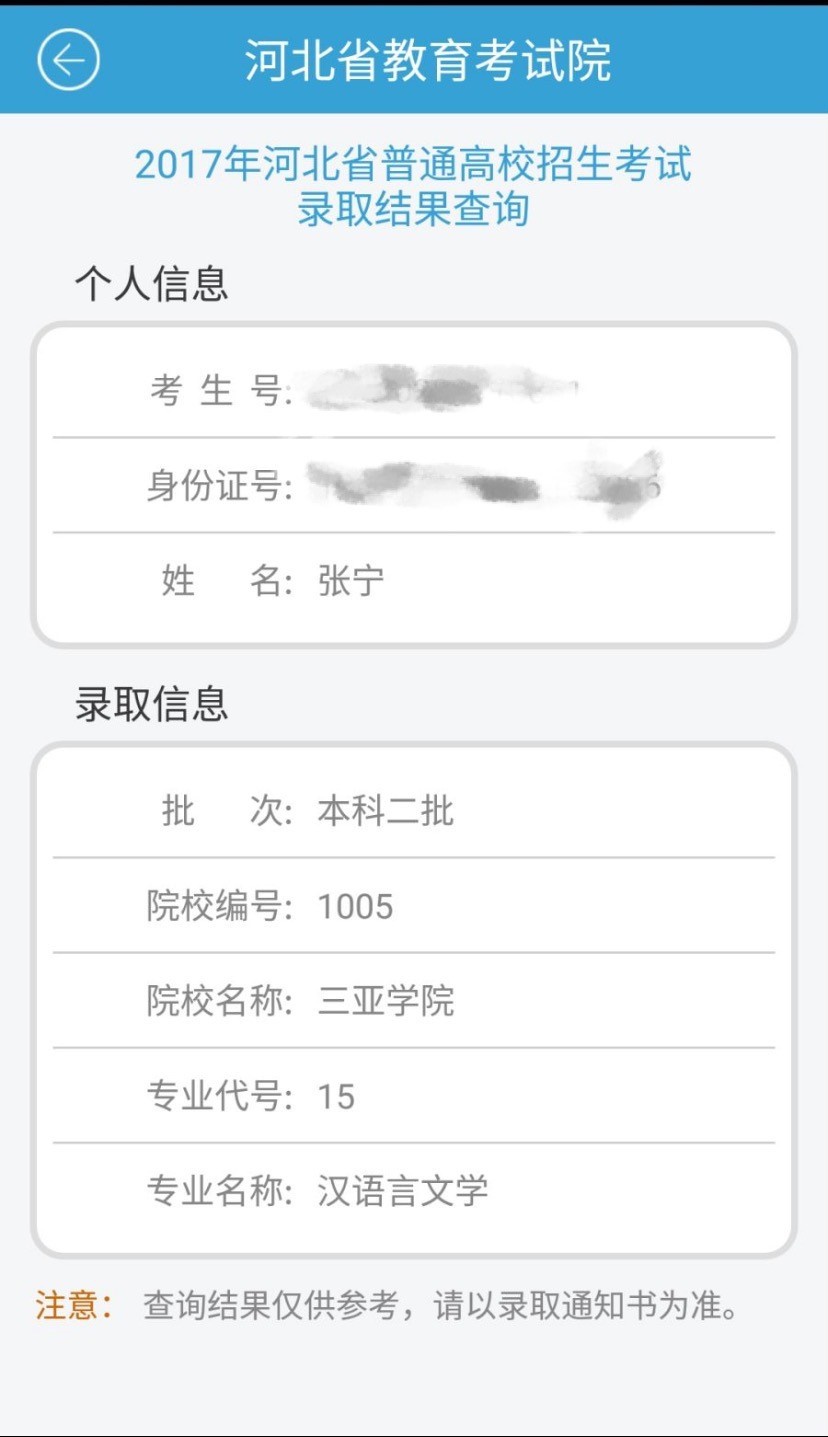This screenshot has height=1437, width=828.
Task: Select the 2017年河北省普通高校招生考试 page heading
Action: tap(413, 165)
